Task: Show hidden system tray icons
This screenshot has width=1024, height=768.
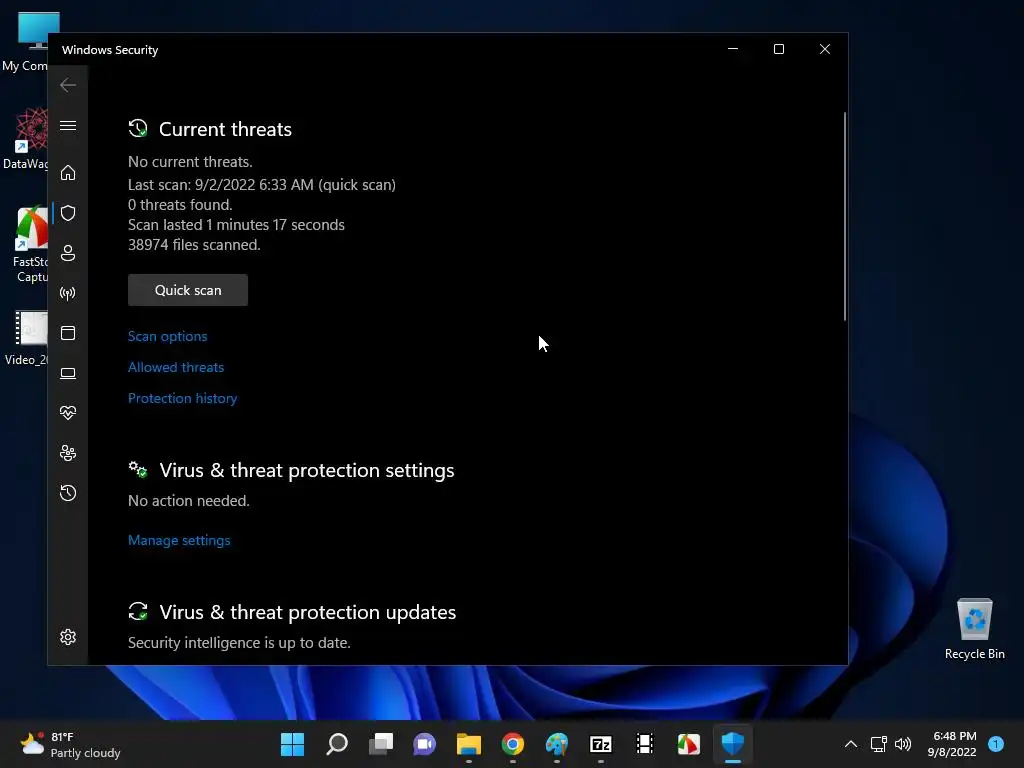Action: tap(851, 744)
